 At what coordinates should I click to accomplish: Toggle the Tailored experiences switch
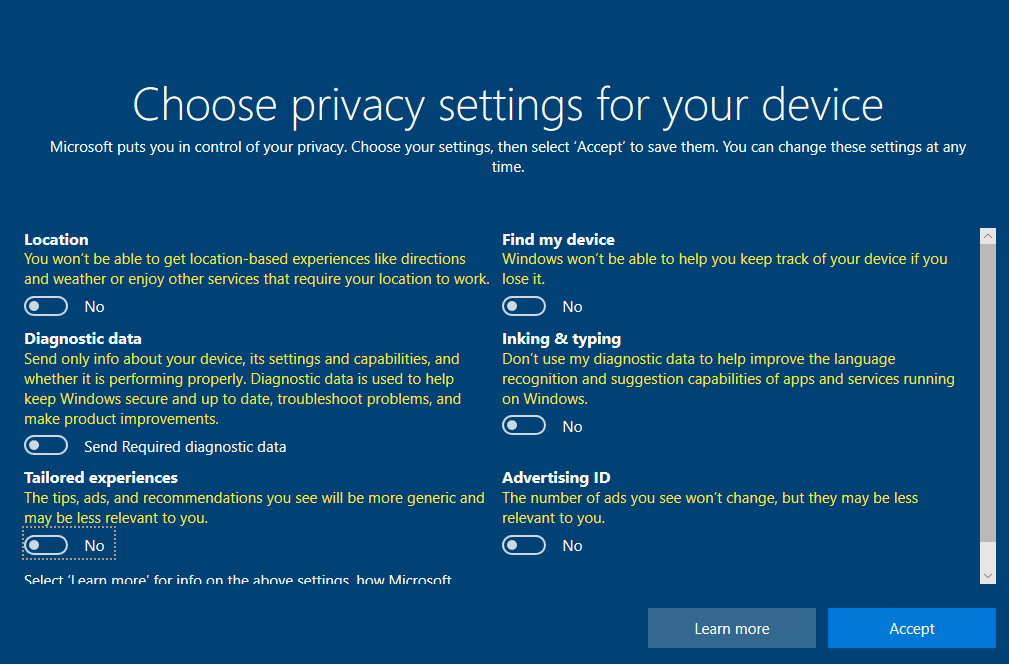click(x=46, y=545)
